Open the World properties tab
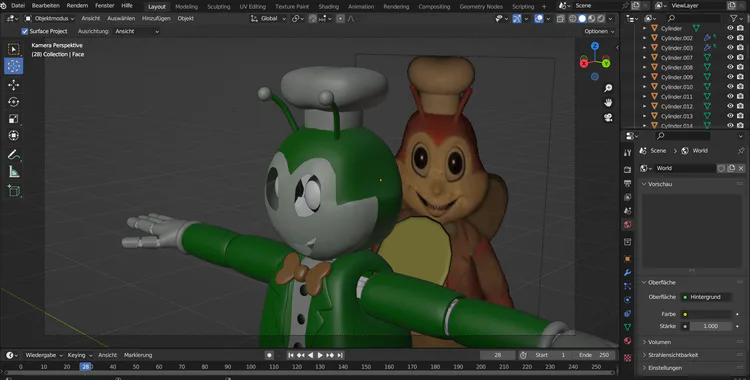Screen dimensions: 750x380 tap(628, 224)
